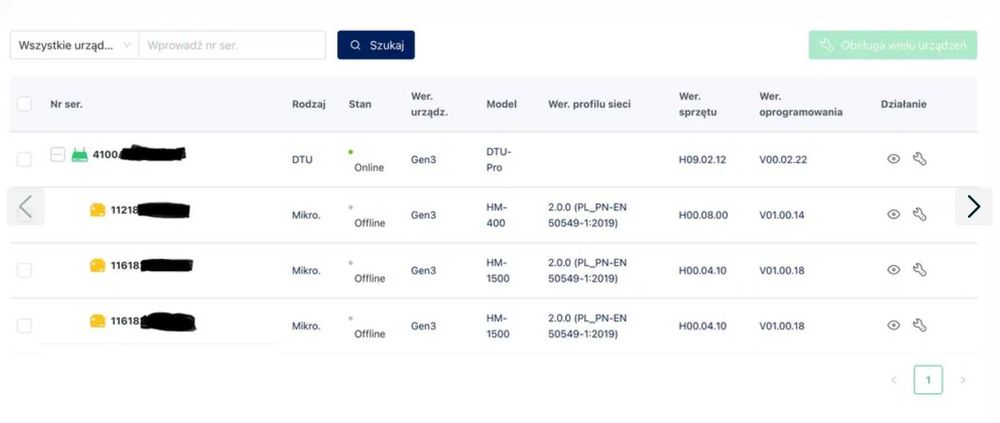Tick the select-all checkbox in the header
The image size is (1000, 423).
24,104
